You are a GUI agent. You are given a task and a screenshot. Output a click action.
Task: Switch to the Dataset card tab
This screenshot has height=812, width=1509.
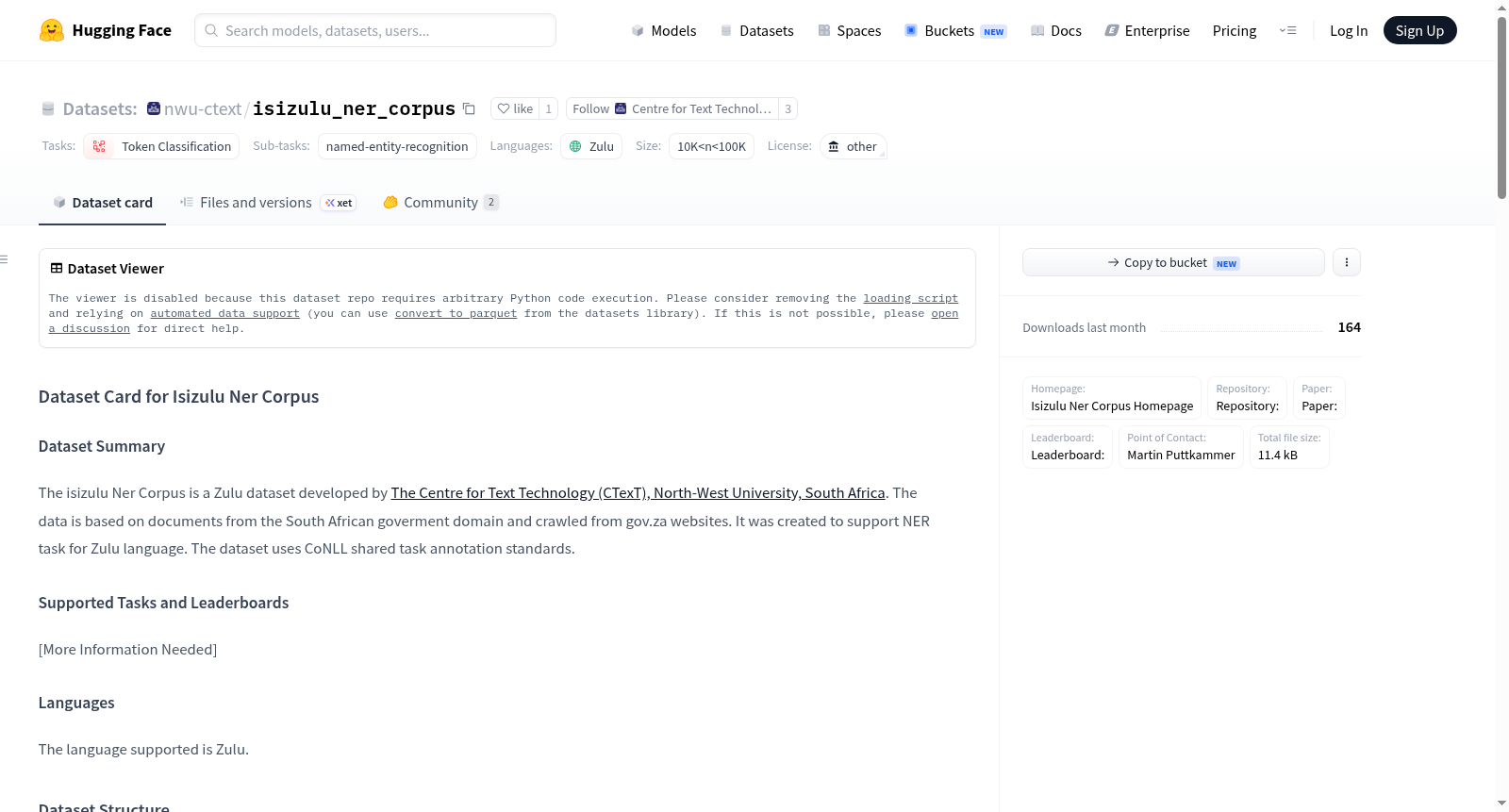[102, 203]
